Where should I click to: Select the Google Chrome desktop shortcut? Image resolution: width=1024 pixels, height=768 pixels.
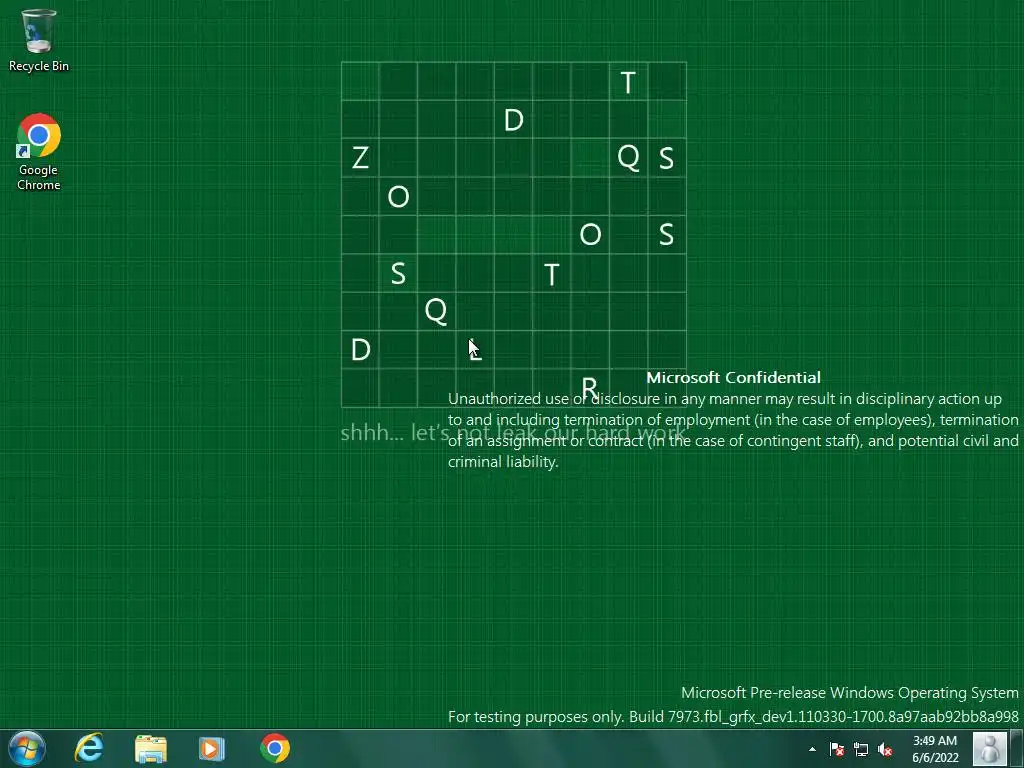click(x=39, y=152)
